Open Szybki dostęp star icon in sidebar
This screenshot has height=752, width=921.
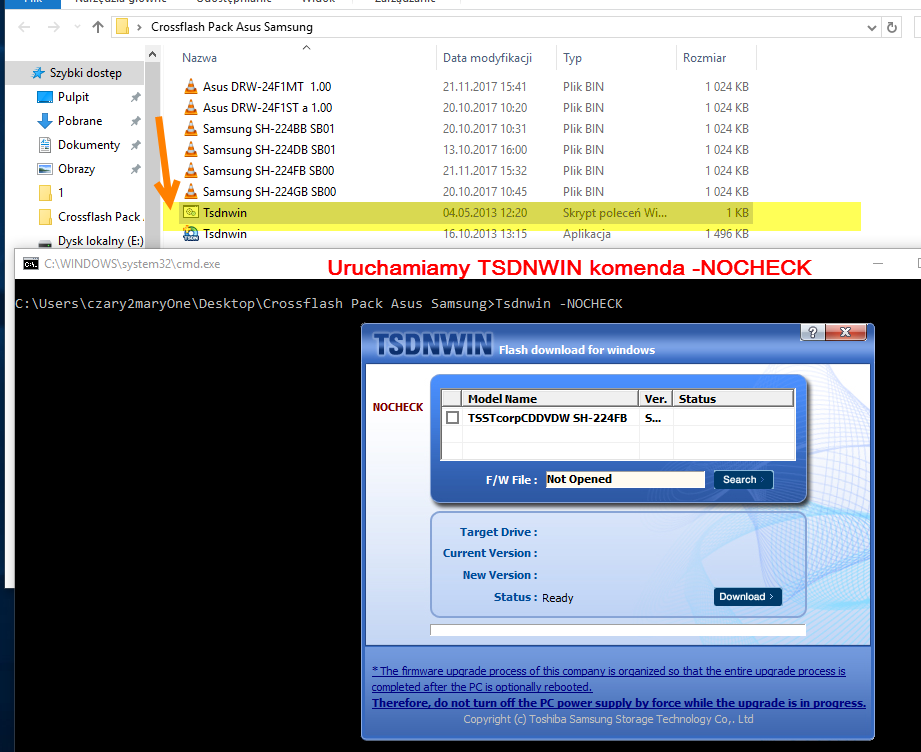(38, 73)
